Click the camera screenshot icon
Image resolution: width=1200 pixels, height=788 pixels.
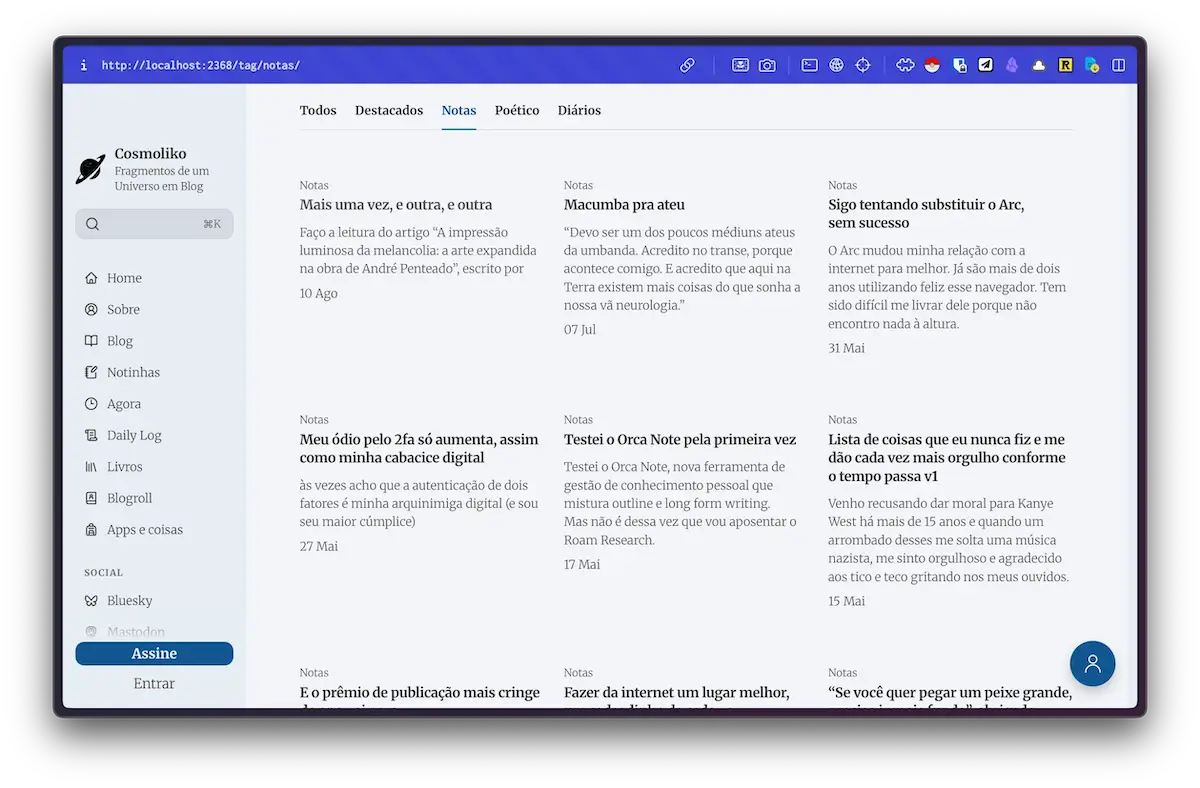click(767, 65)
